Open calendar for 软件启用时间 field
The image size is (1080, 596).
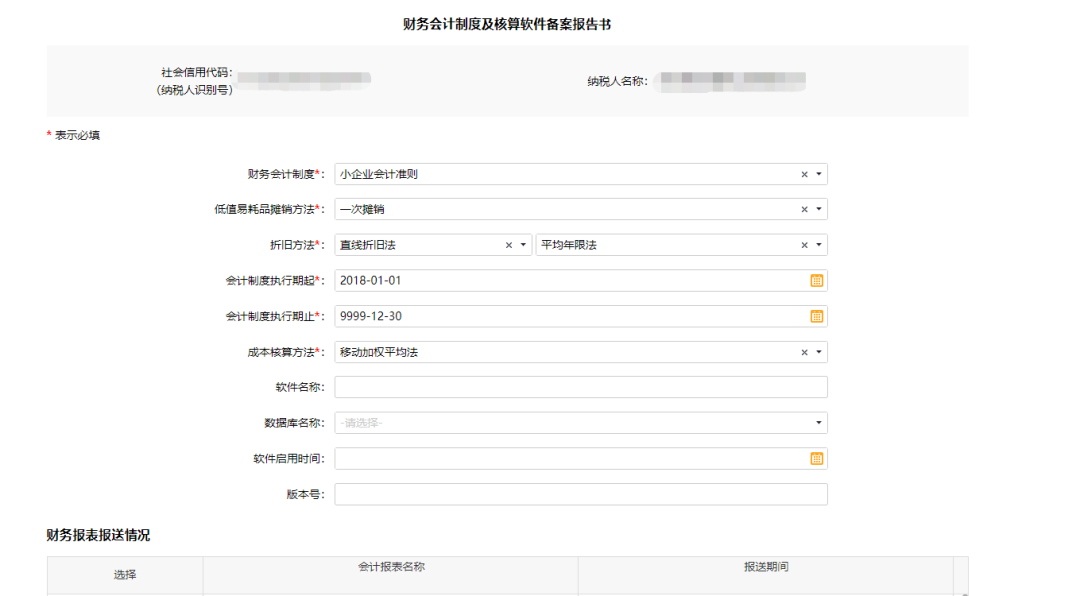816,459
